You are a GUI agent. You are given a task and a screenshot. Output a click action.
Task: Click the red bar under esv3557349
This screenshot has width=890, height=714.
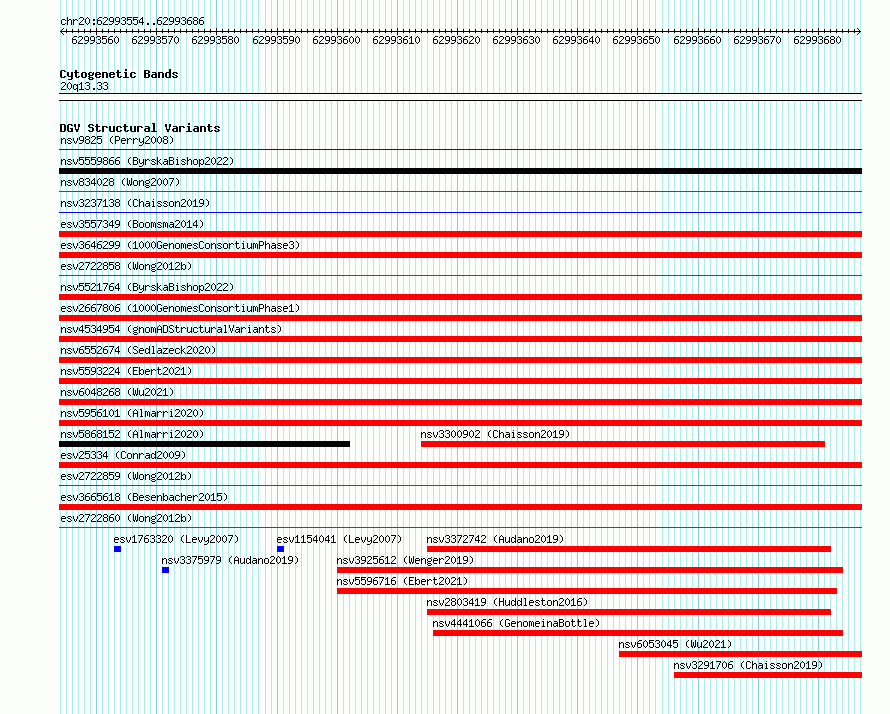coord(460,234)
